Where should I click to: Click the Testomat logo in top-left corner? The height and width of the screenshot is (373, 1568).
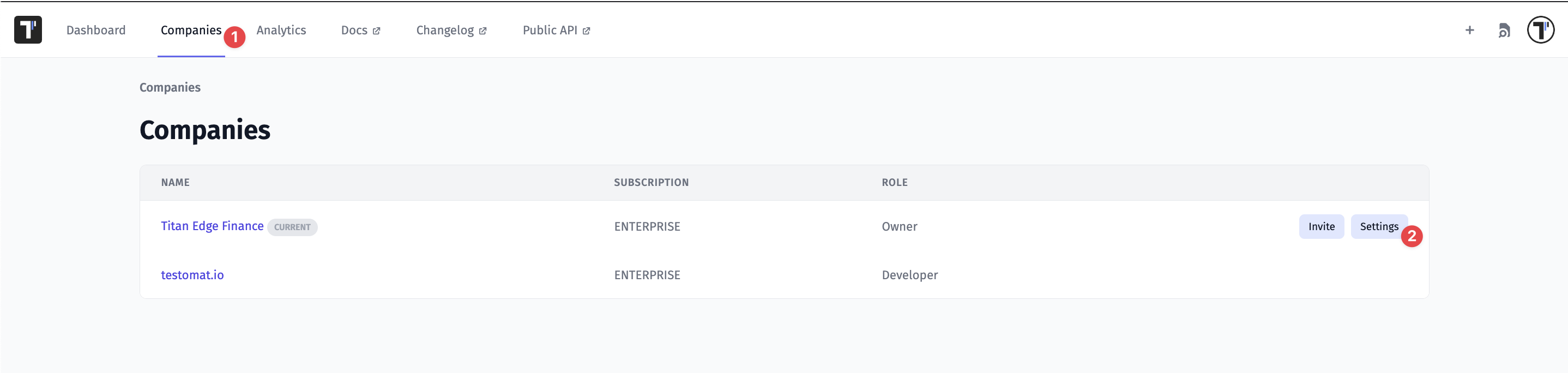pyautogui.click(x=28, y=30)
